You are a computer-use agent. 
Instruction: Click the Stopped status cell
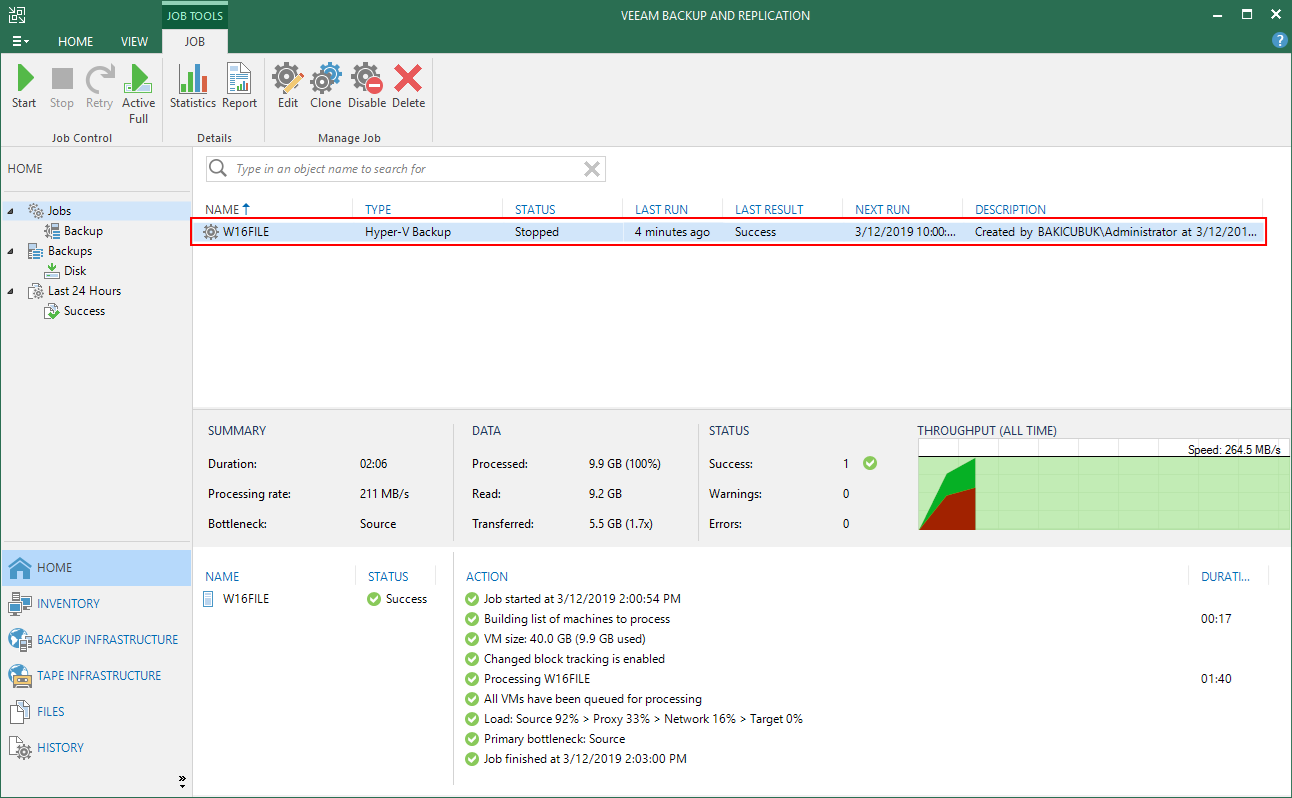point(537,232)
